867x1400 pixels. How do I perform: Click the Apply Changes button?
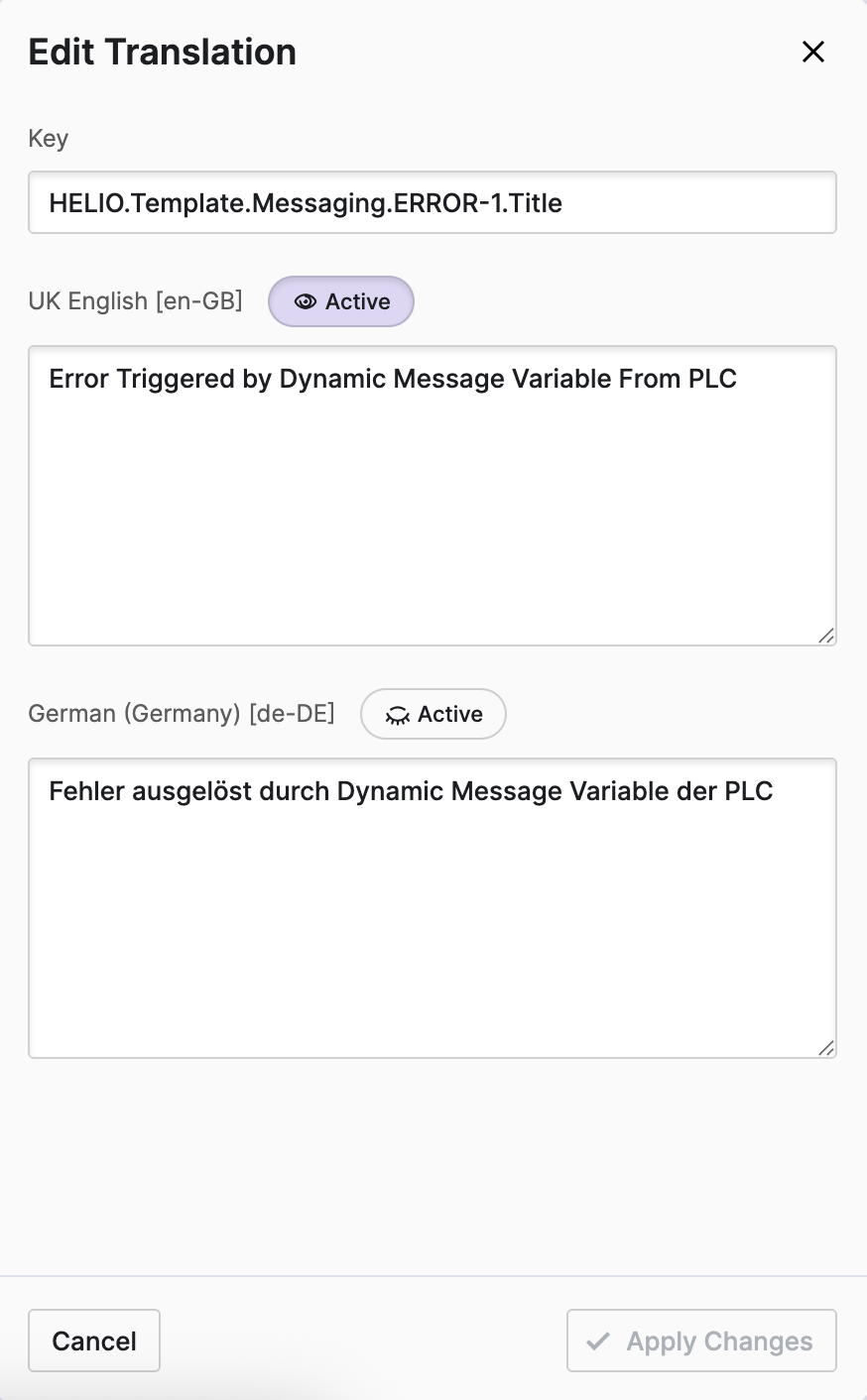pyautogui.click(x=701, y=1341)
